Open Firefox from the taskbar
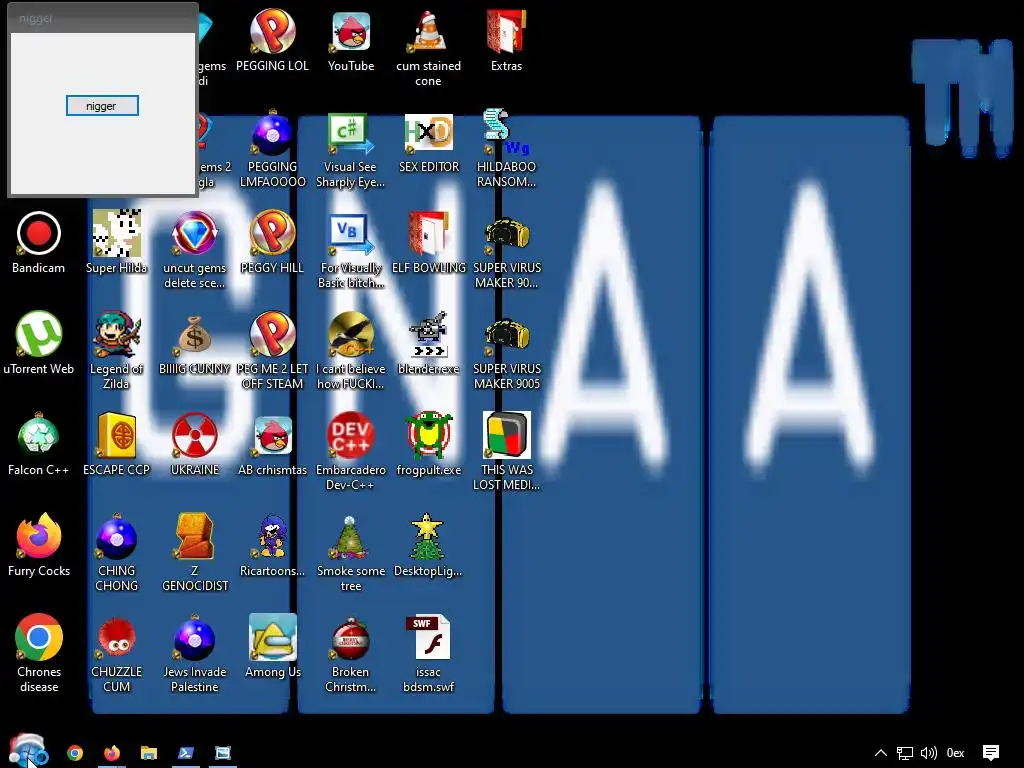The width and height of the screenshot is (1024, 768). 112,753
